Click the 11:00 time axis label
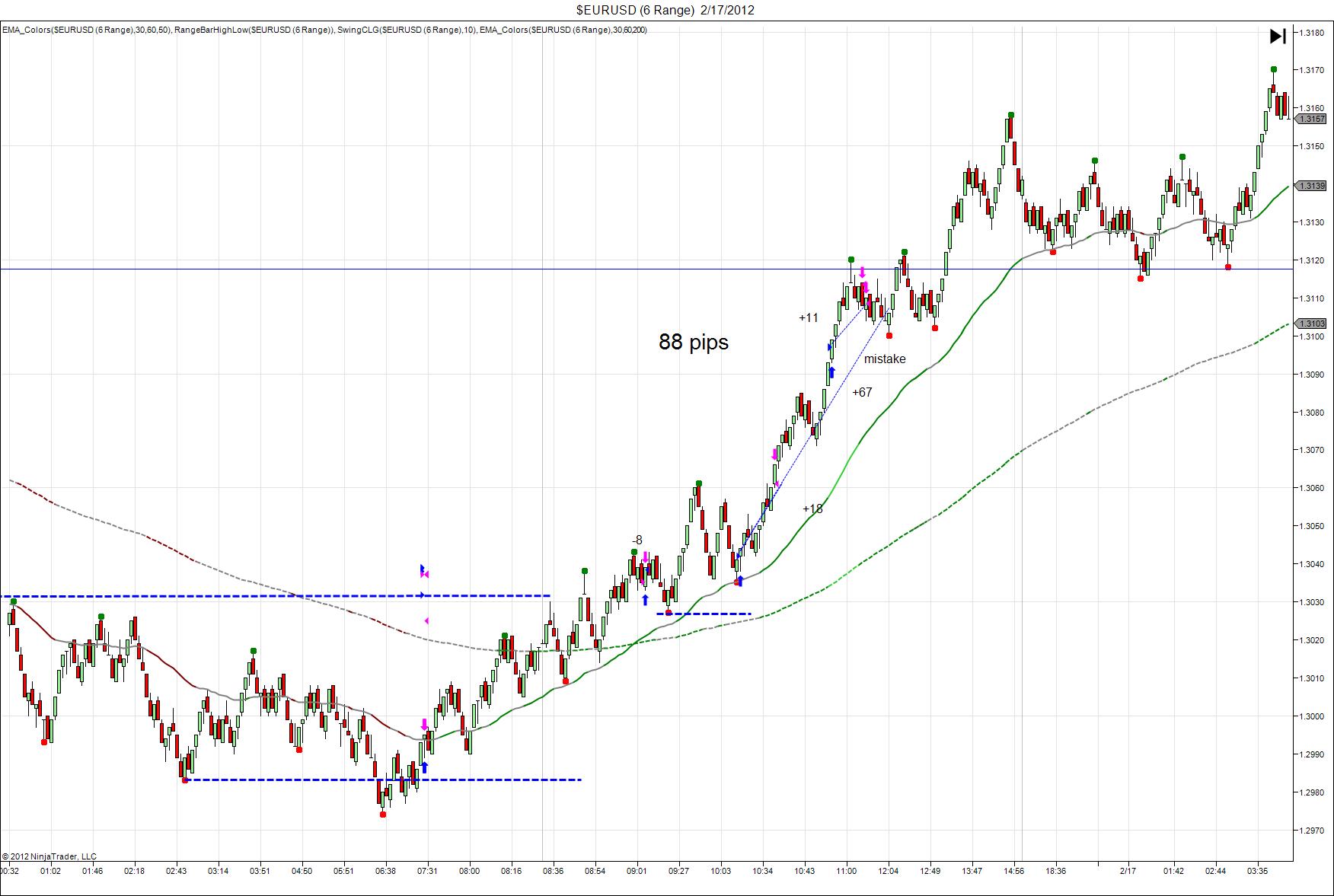The image size is (1334, 896). click(x=847, y=871)
